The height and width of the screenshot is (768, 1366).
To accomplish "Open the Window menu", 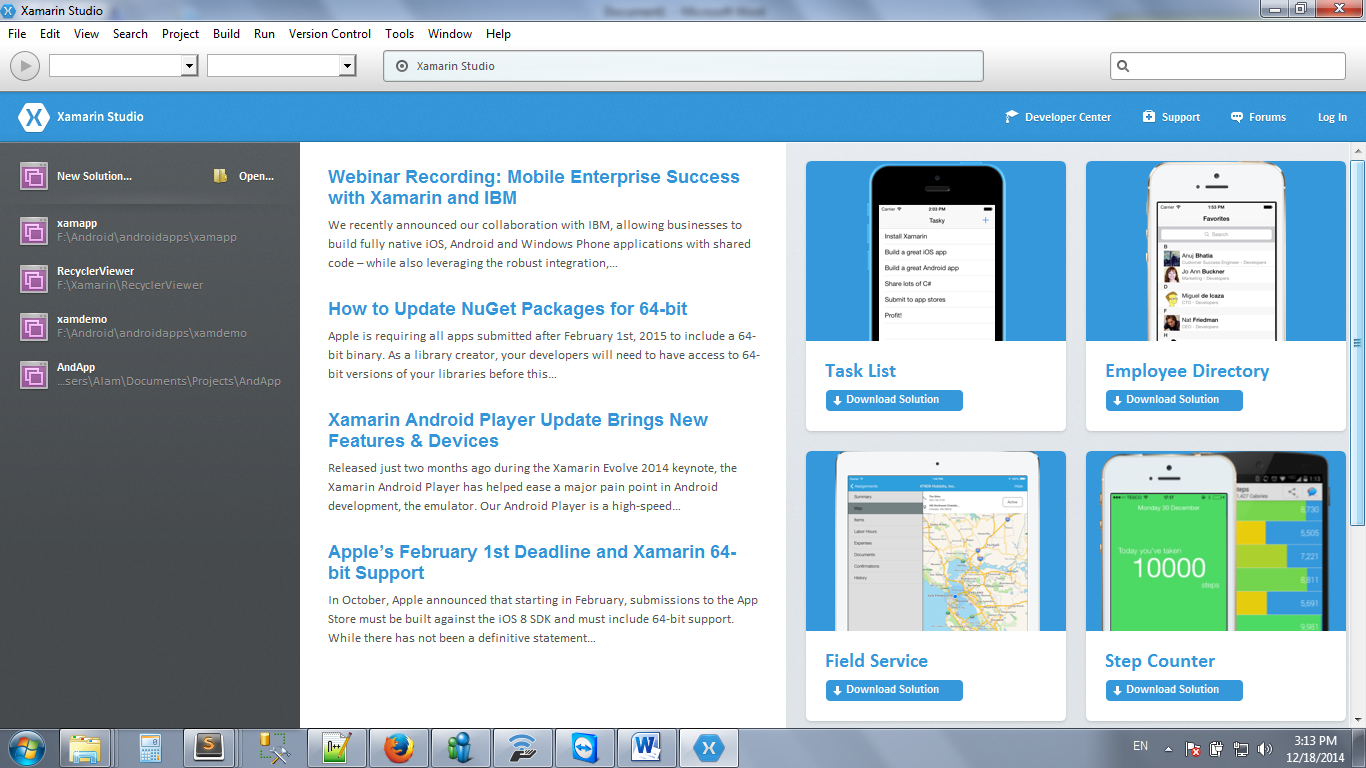I will click(x=450, y=34).
